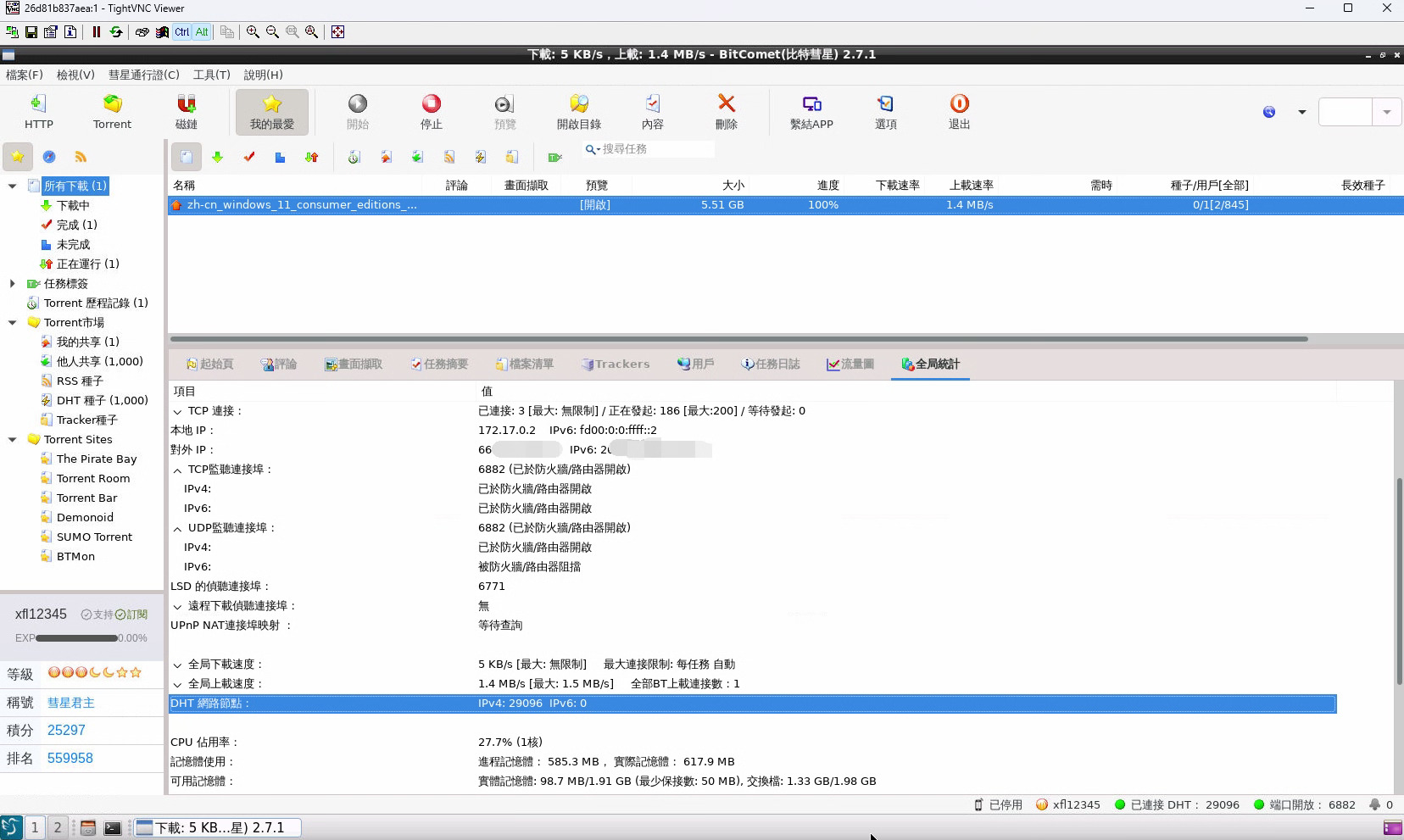Screen dimensions: 1404x840
Task: Expand the 全局上載速度 row
Action: click(x=177, y=684)
